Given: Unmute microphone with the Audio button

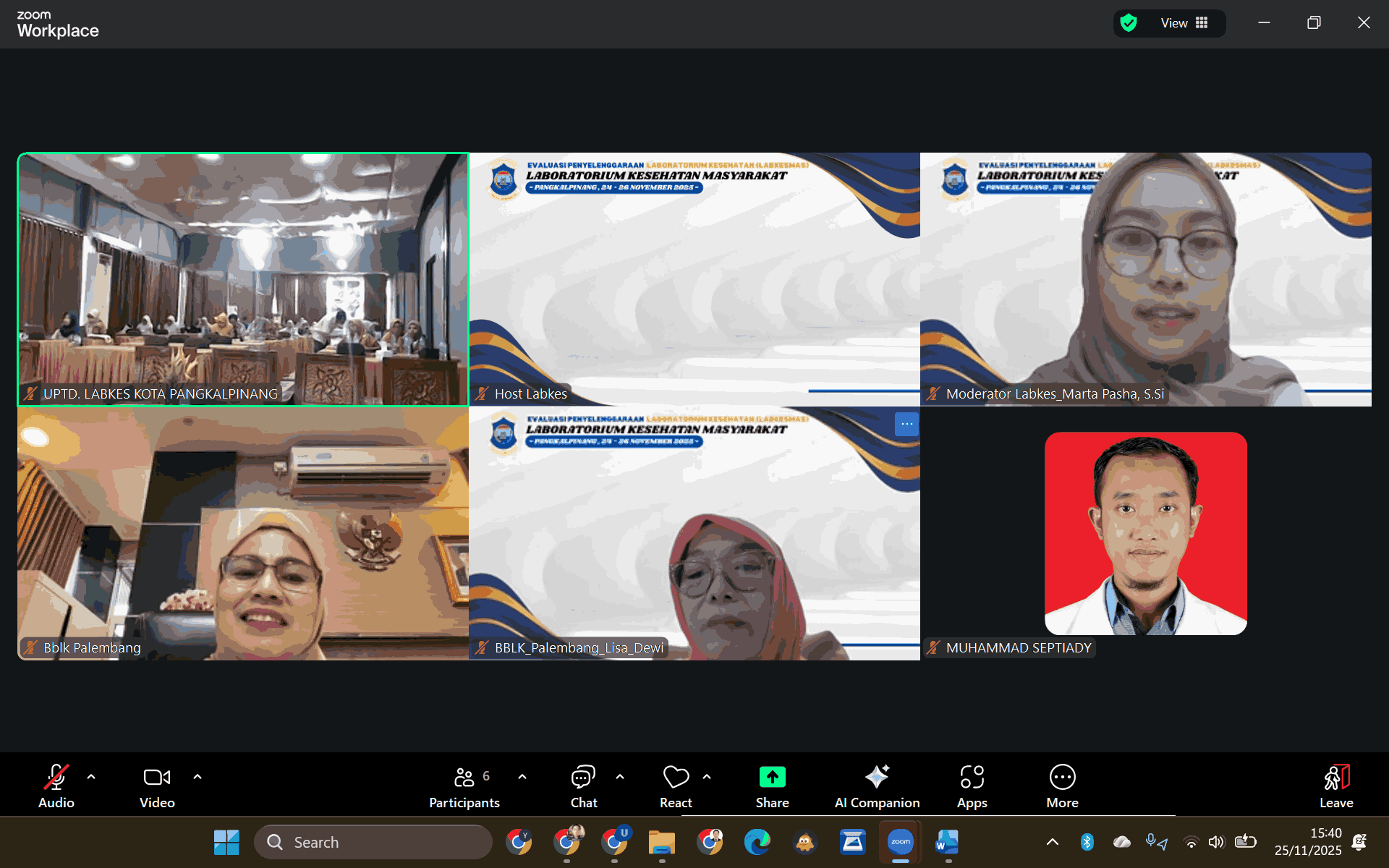Looking at the screenshot, I should coord(56,786).
